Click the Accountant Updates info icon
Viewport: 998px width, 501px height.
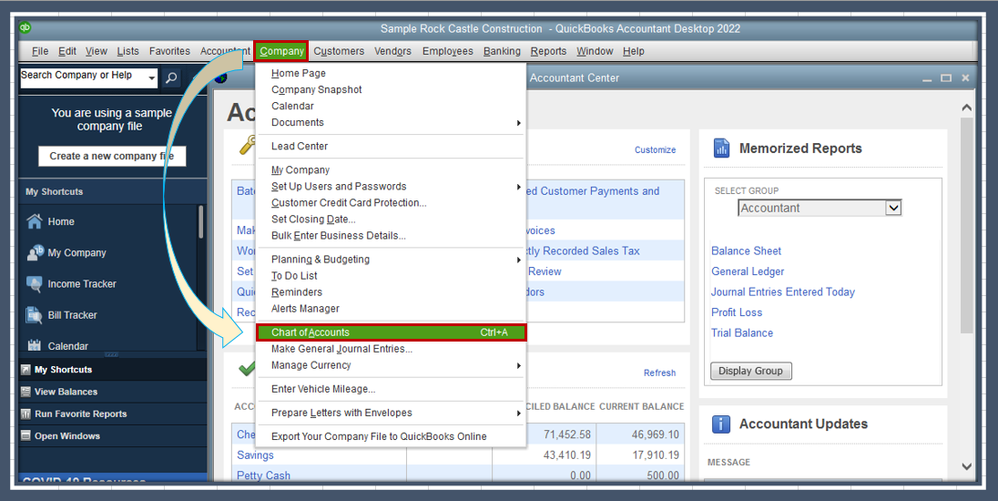(721, 424)
